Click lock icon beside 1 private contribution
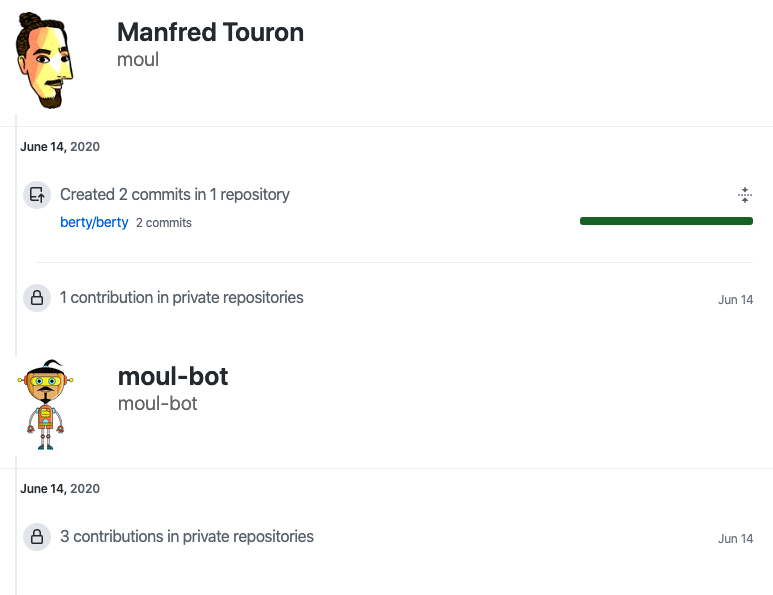The image size is (773, 595). pos(37,298)
